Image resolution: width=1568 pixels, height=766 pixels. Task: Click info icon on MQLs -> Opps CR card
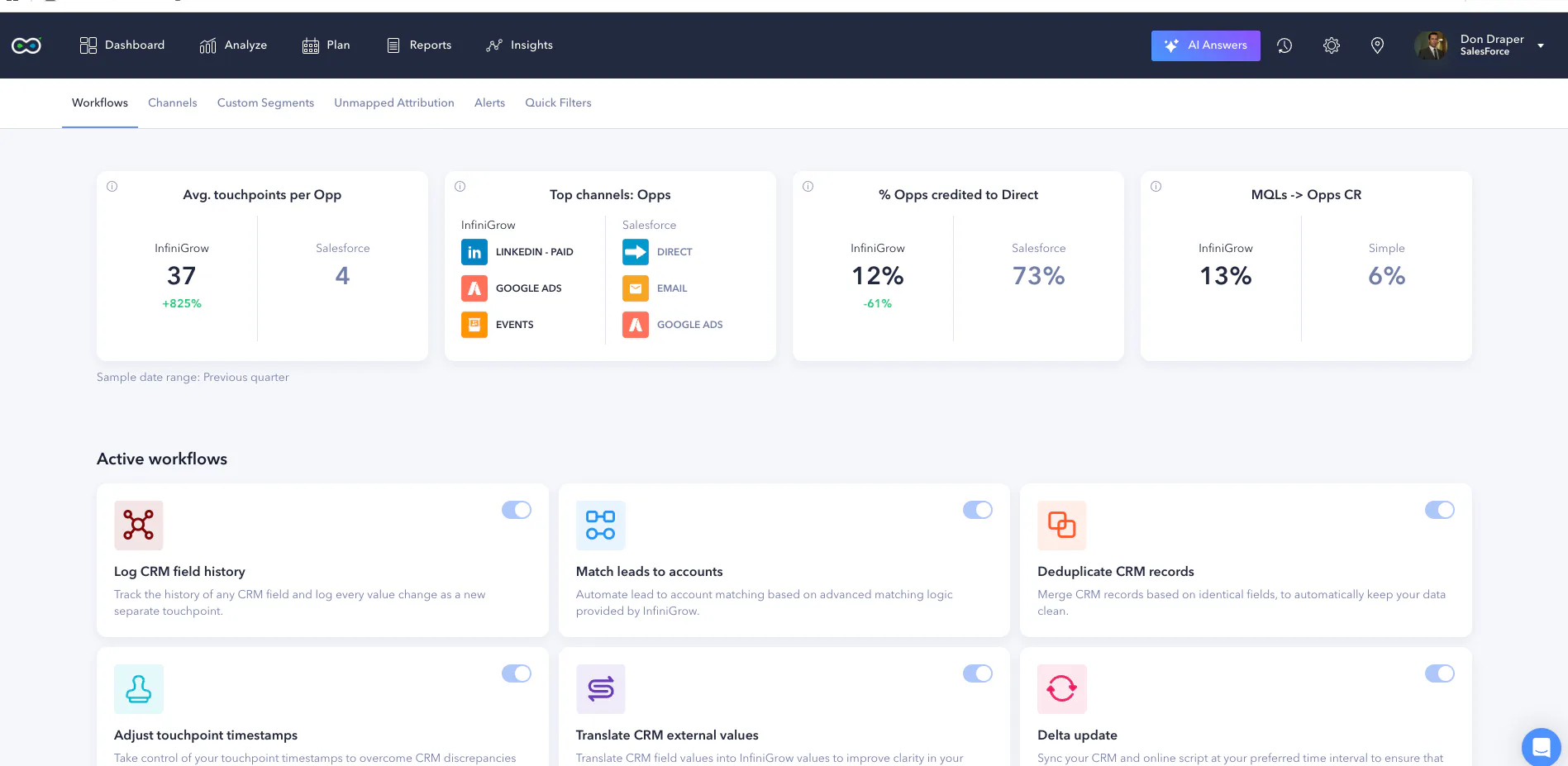1156,187
